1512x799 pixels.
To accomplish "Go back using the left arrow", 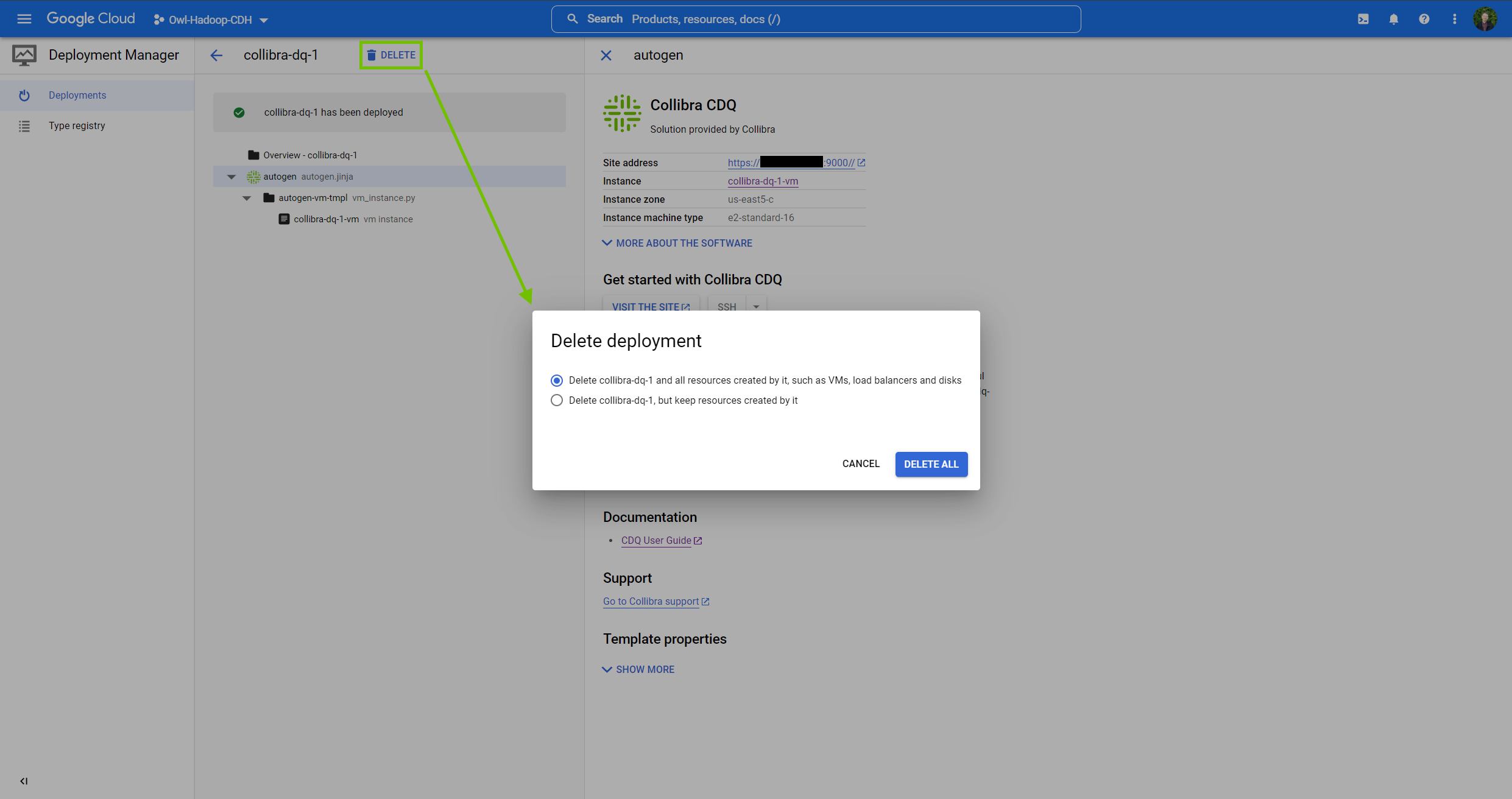I will [x=216, y=55].
